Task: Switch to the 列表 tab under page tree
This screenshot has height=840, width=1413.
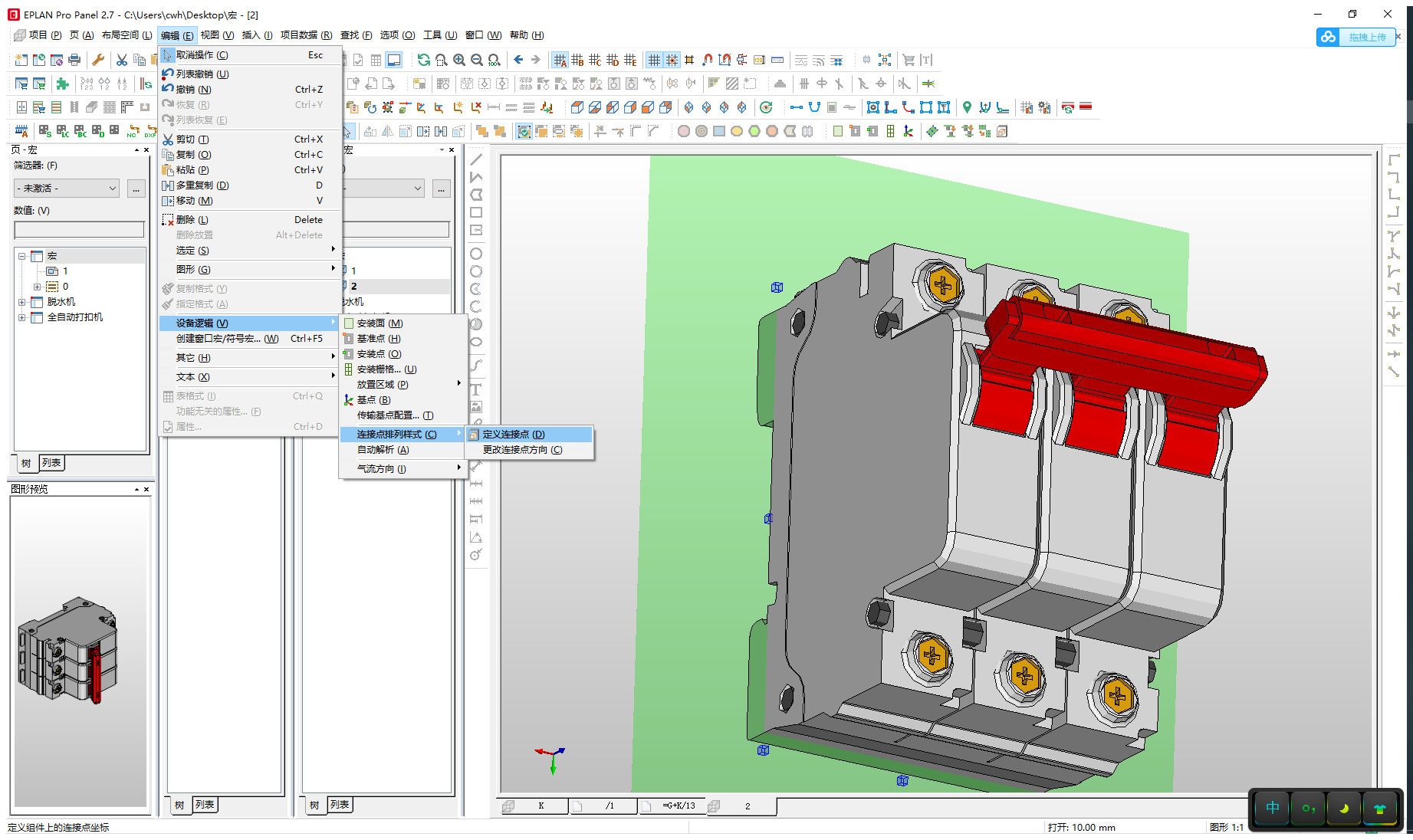Action: tap(51, 463)
